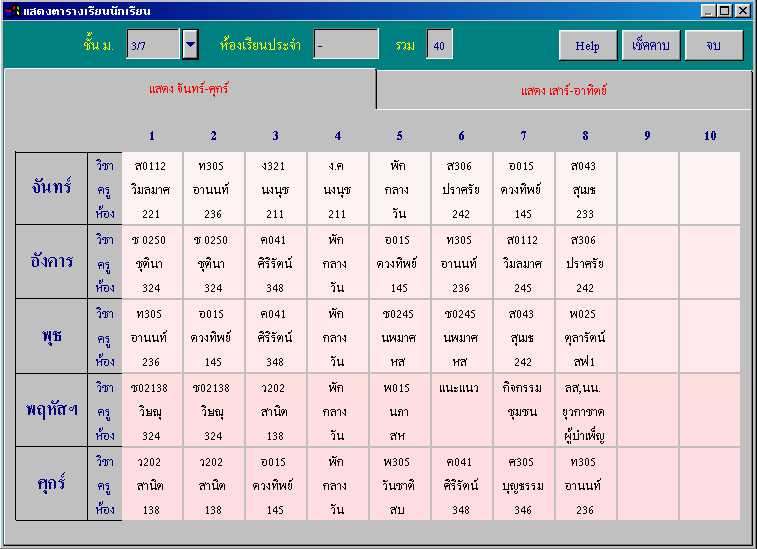This screenshot has width=757, height=549.
Task: Click subject พ025 in พุธ period 8
Action: 583,314
